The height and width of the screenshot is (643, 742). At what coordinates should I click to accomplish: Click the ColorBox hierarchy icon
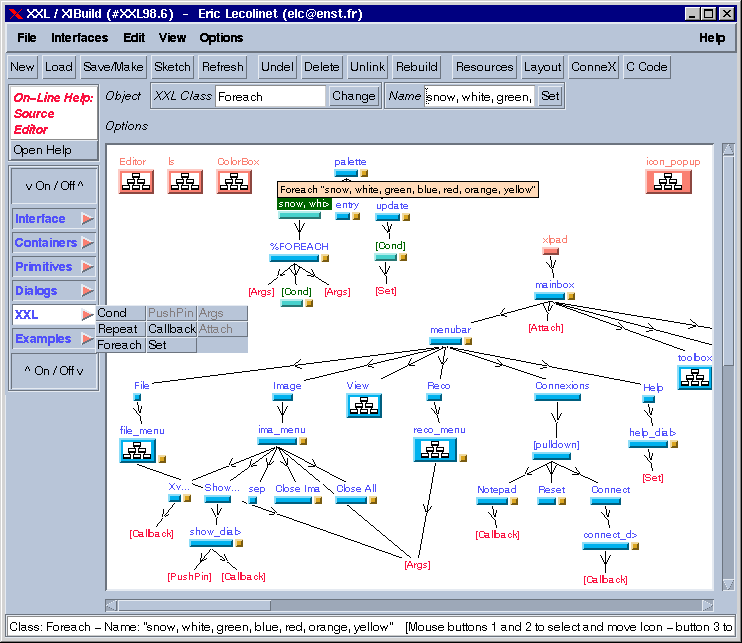tap(234, 182)
